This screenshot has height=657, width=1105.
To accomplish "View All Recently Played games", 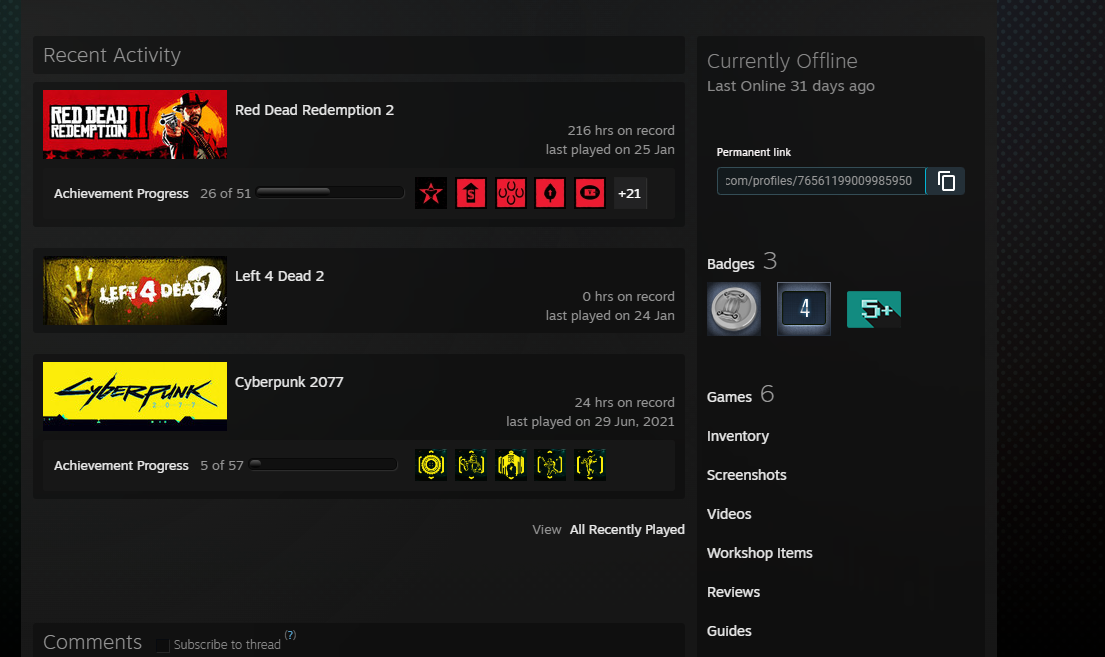I will tap(627, 529).
